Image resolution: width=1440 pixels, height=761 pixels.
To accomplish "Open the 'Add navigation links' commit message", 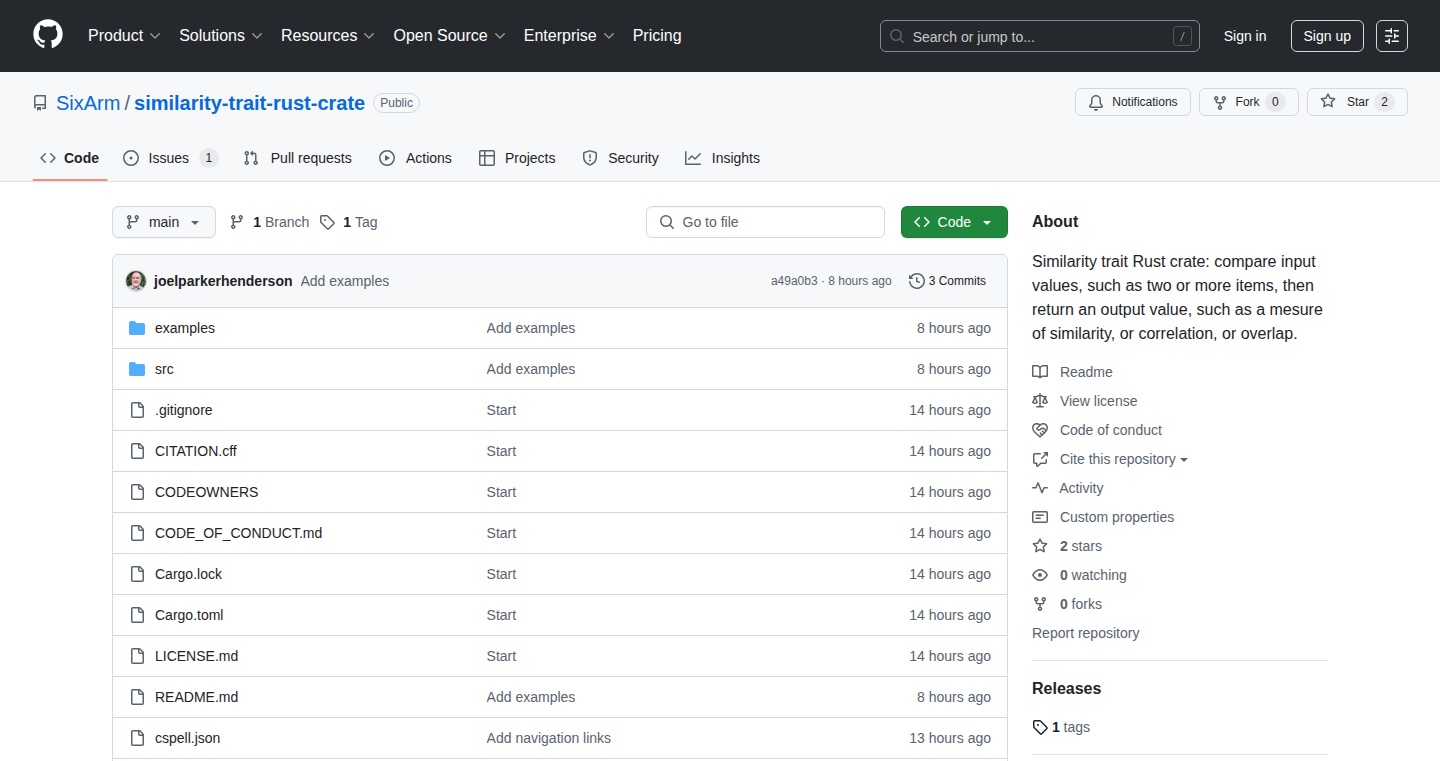I will coord(549,738).
